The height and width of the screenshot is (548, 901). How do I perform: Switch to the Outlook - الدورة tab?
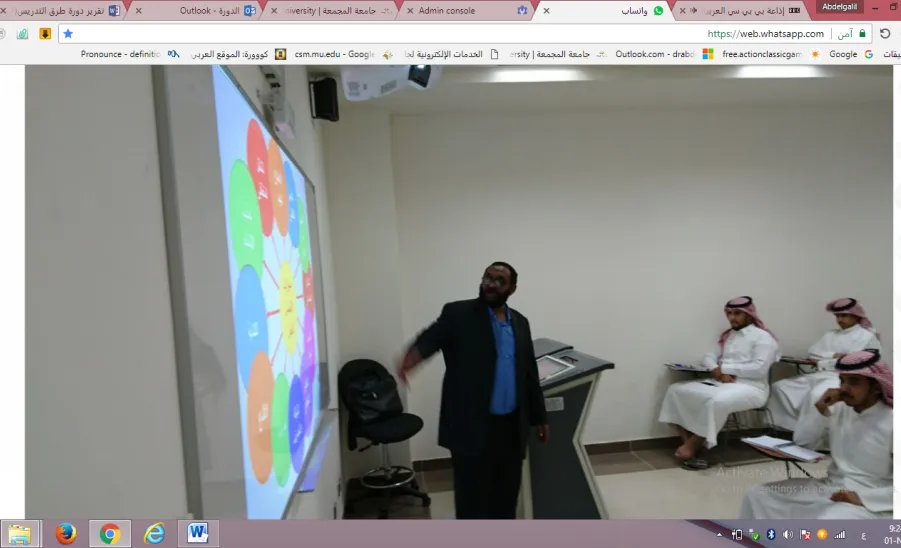(x=195, y=11)
